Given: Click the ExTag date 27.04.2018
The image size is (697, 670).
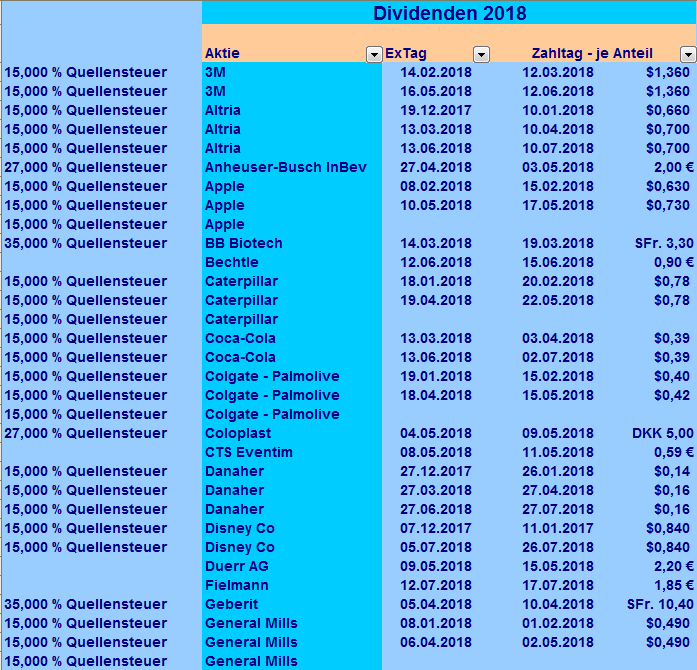Looking at the screenshot, I should point(436,167).
